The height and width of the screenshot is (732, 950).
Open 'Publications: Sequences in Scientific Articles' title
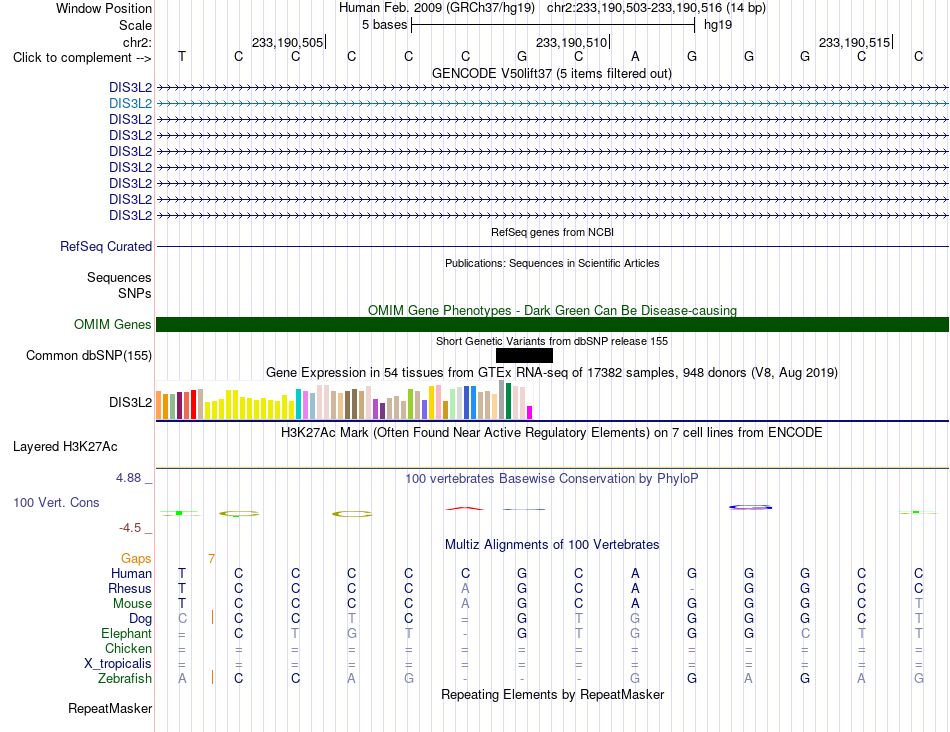coord(552,263)
